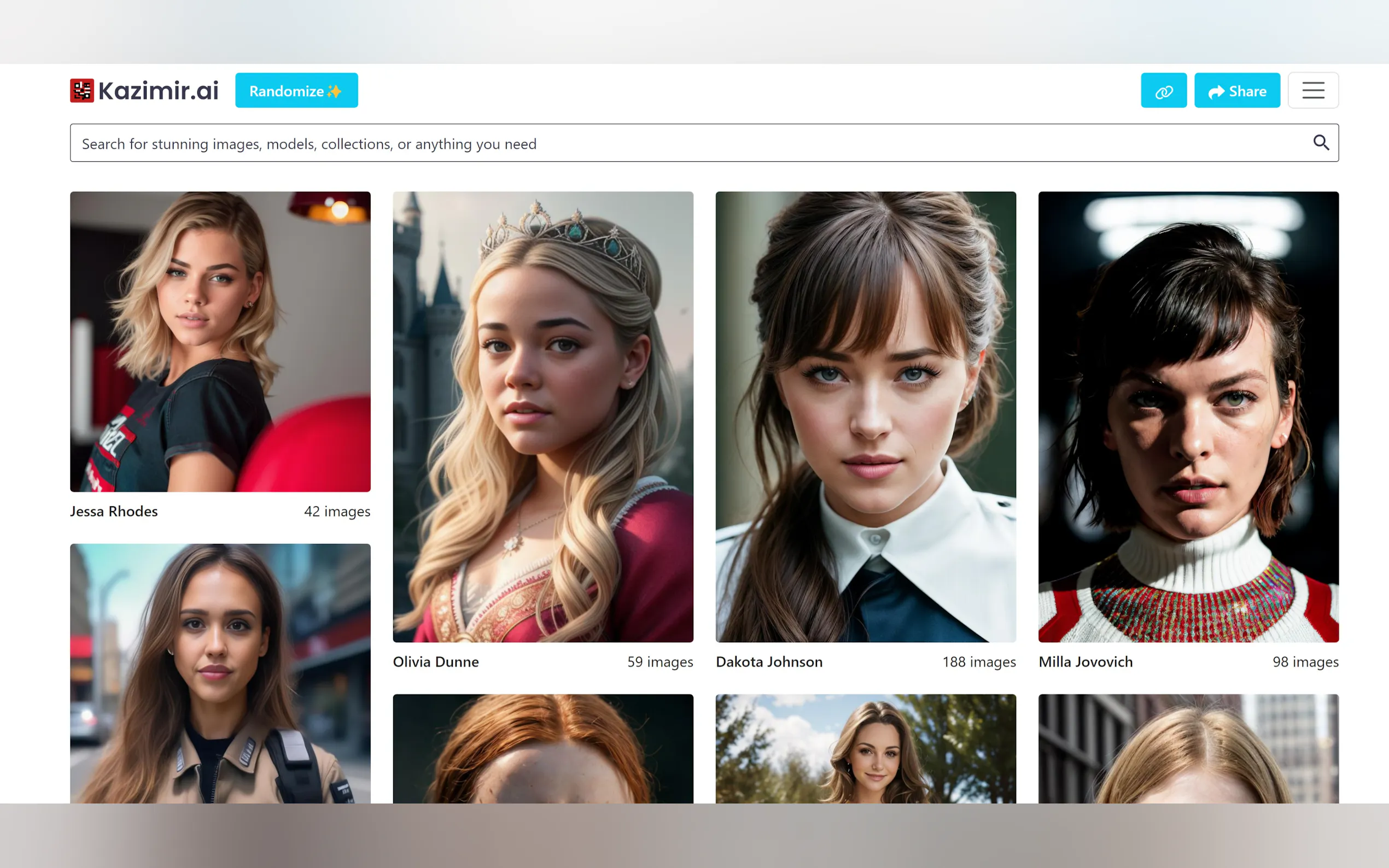1389x868 pixels.
Task: Click the Jessa Rhodes collection title
Action: (x=114, y=512)
